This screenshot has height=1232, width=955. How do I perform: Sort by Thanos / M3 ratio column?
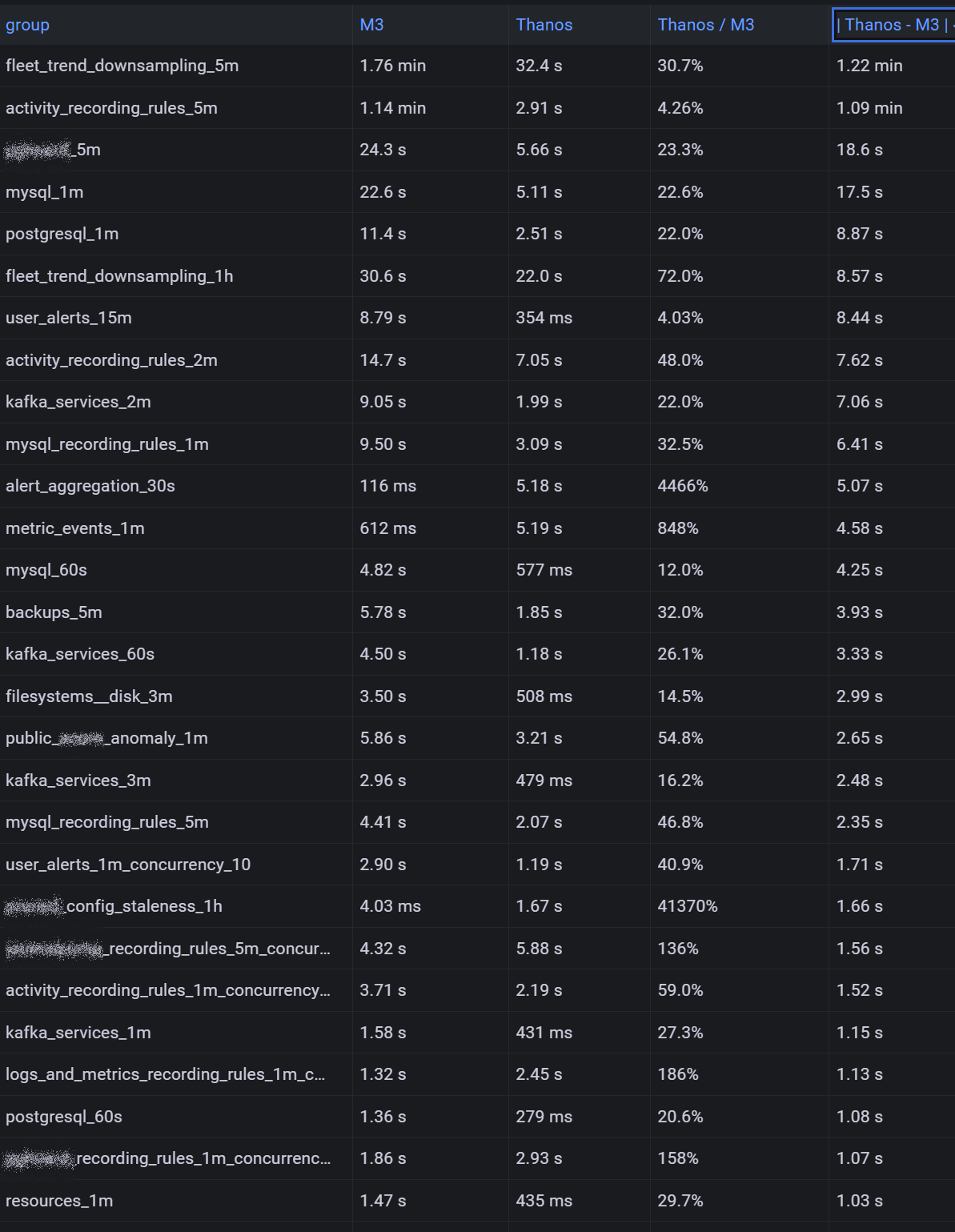pyautogui.click(x=705, y=25)
